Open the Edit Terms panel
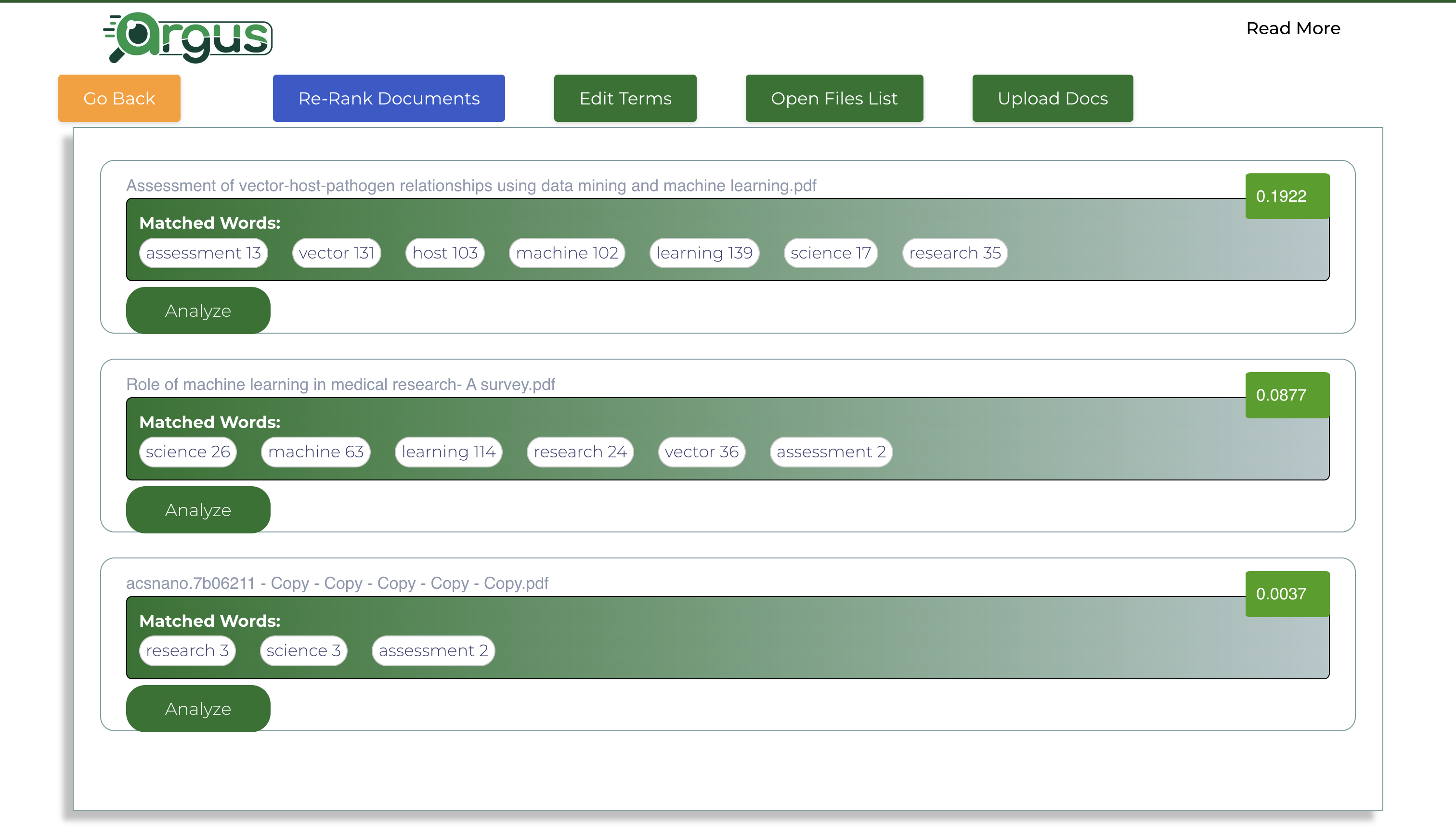Viewport: 1456px width, 829px height. click(x=625, y=98)
